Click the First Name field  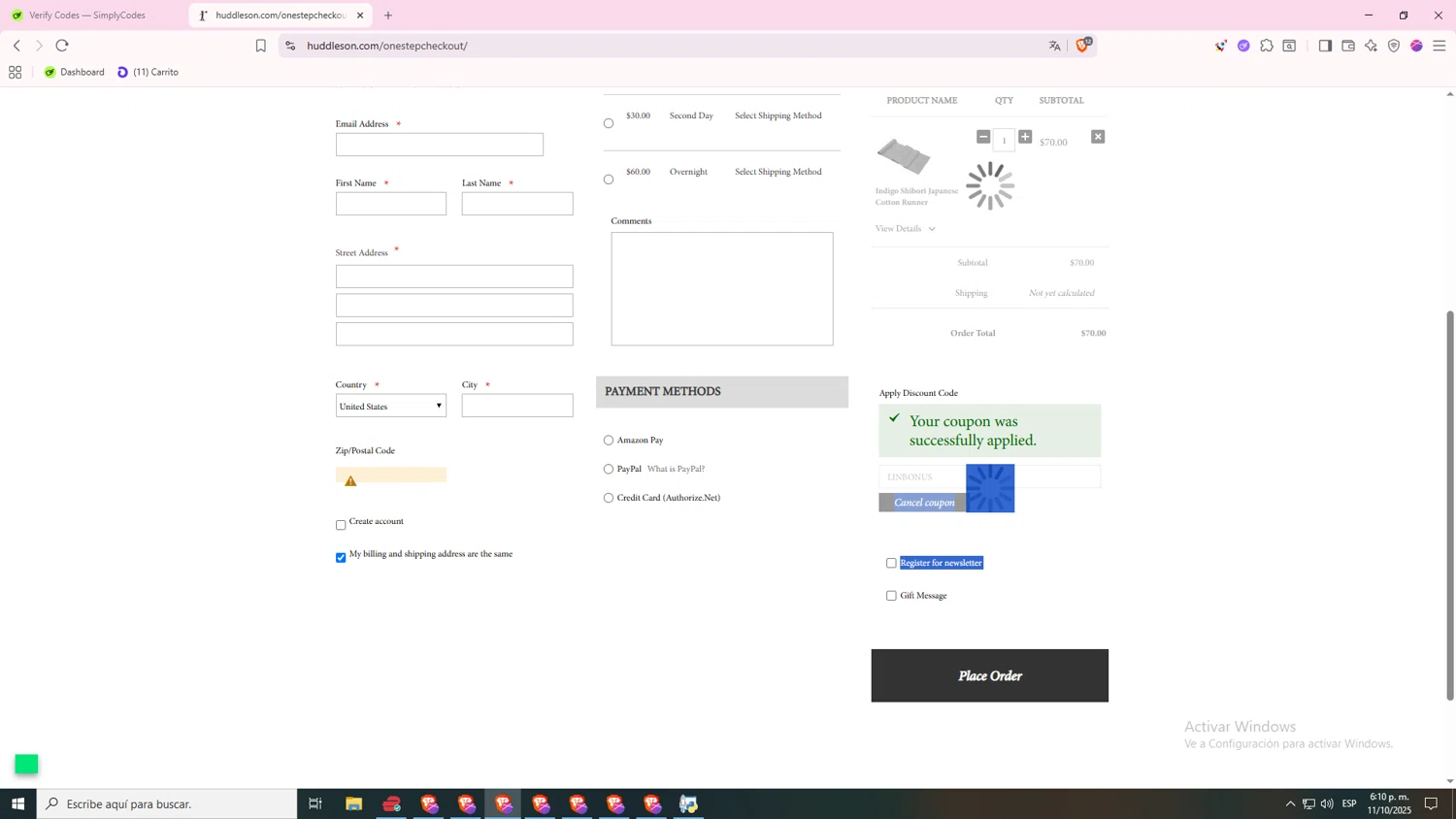(391, 204)
